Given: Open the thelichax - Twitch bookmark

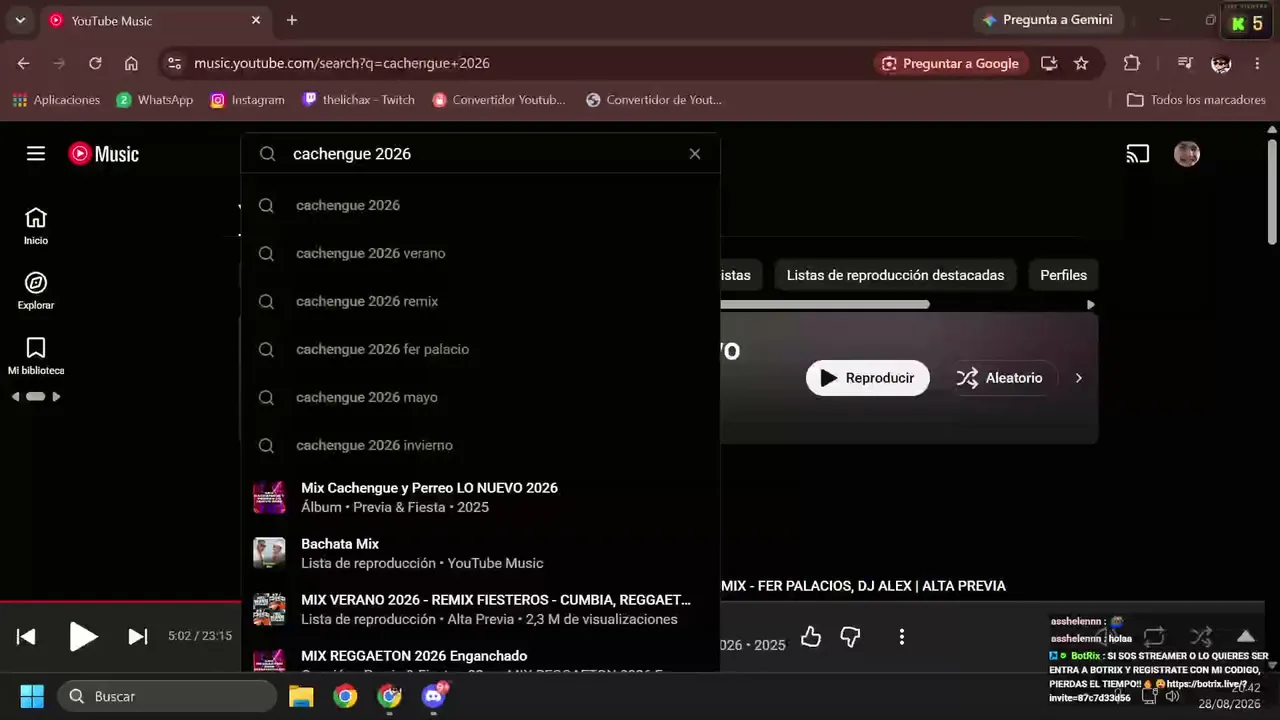Looking at the screenshot, I should coord(359,100).
